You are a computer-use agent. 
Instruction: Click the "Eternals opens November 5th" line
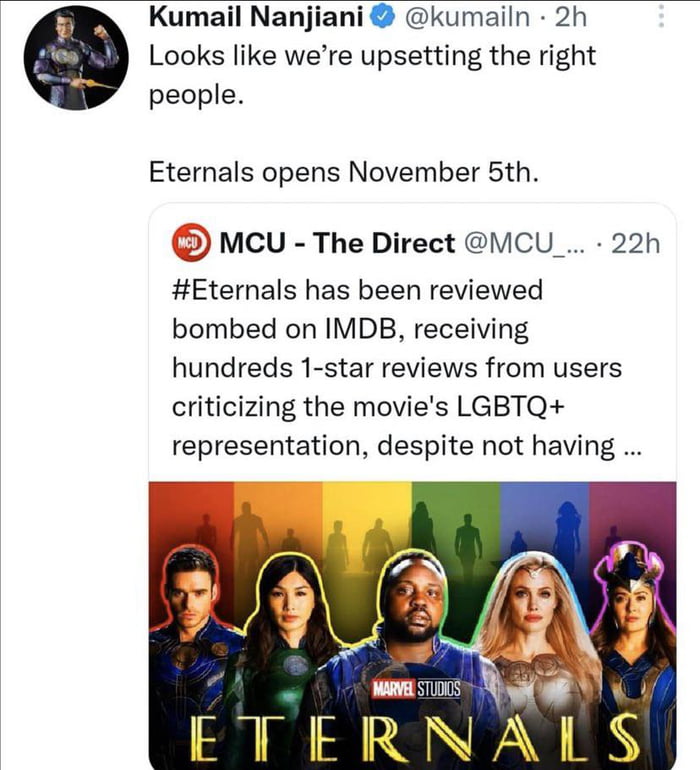(344, 172)
